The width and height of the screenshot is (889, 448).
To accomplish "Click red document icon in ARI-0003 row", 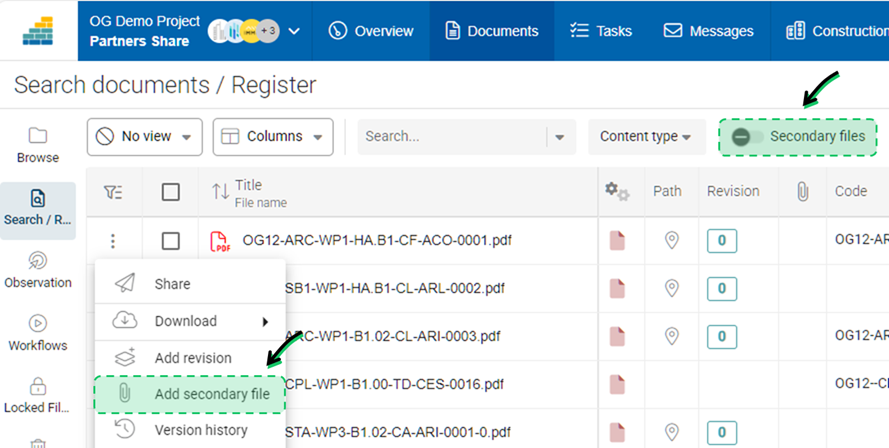I will tap(617, 336).
